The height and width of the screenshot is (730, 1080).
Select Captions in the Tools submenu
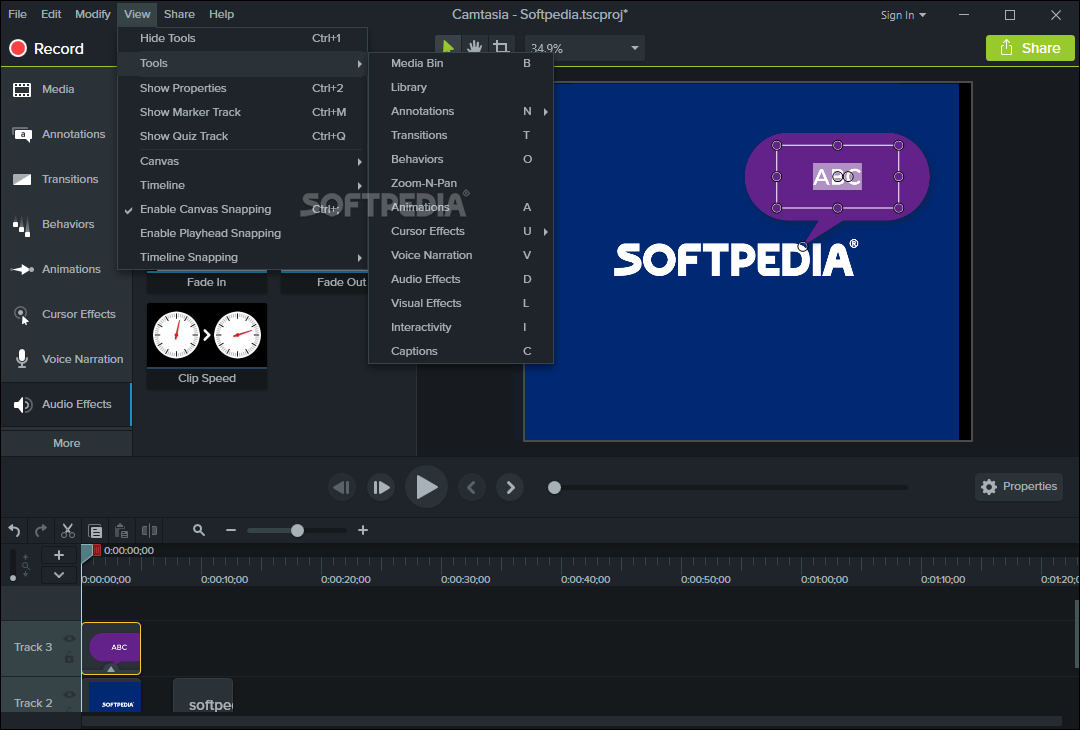(414, 351)
